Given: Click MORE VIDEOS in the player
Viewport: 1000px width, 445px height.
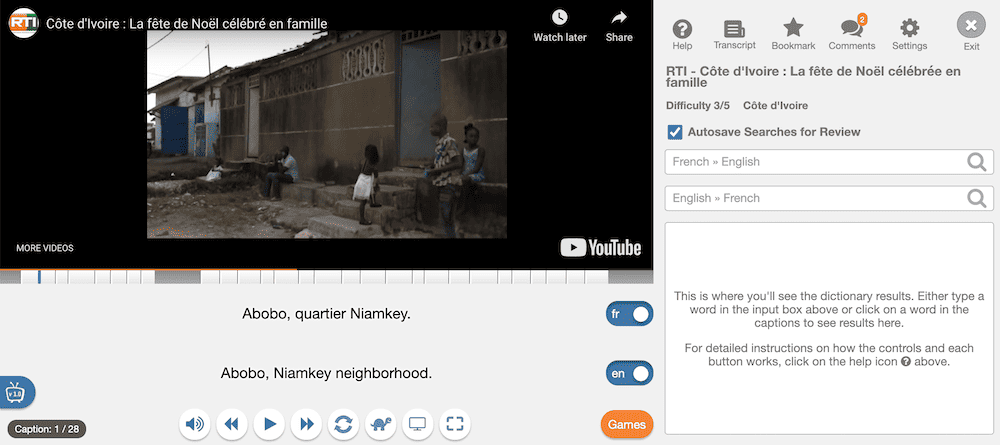Looking at the screenshot, I should tap(45, 248).
